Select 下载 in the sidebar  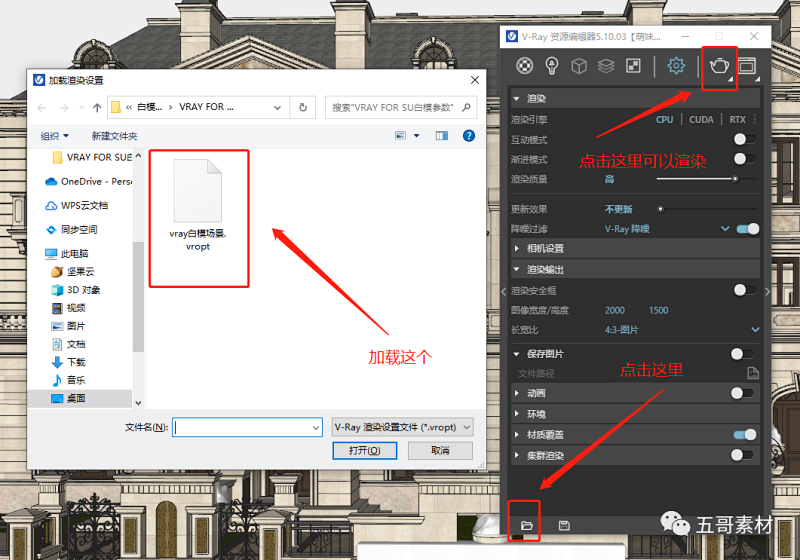68,362
